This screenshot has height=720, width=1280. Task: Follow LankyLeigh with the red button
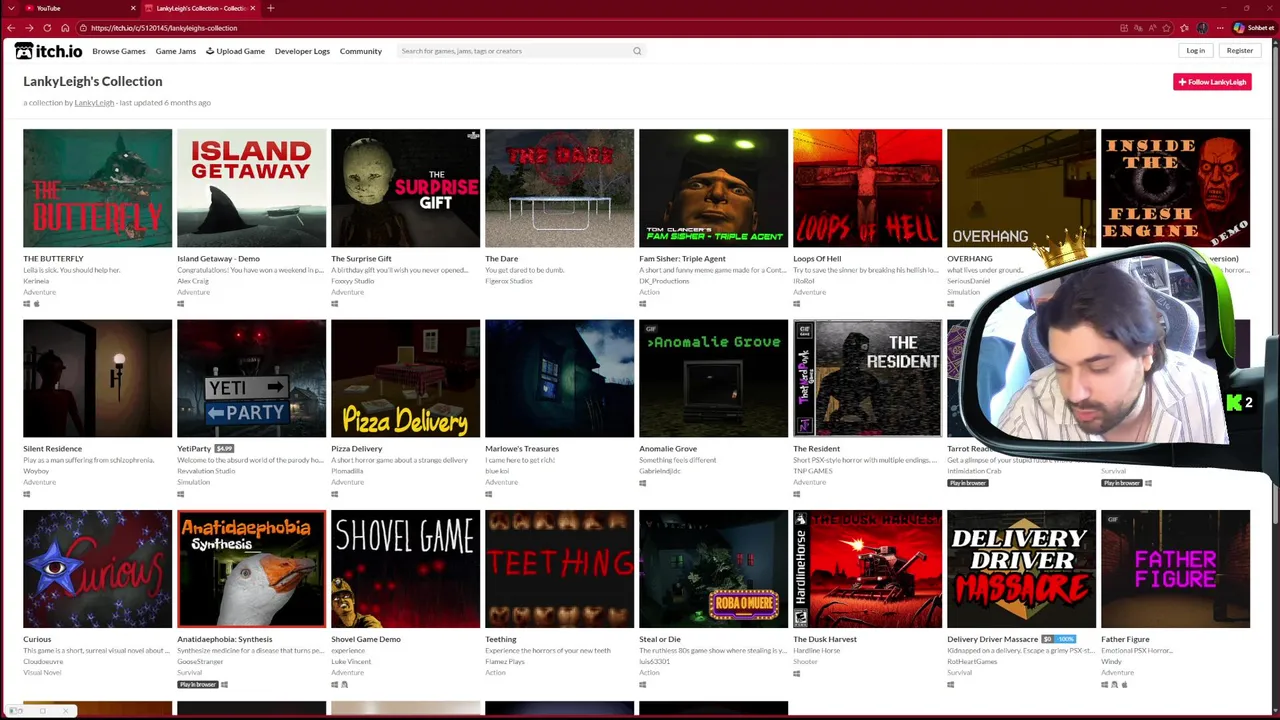(1212, 82)
